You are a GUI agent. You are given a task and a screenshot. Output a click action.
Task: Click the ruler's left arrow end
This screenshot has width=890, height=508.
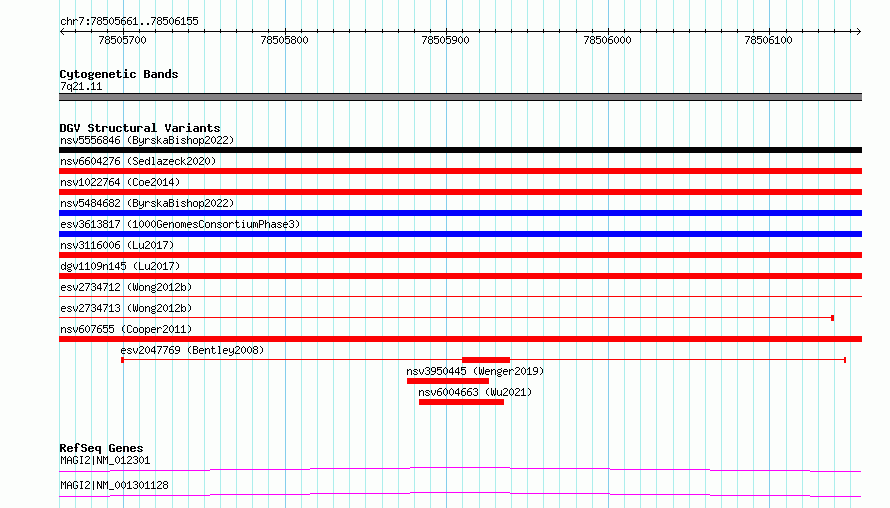(x=62, y=32)
